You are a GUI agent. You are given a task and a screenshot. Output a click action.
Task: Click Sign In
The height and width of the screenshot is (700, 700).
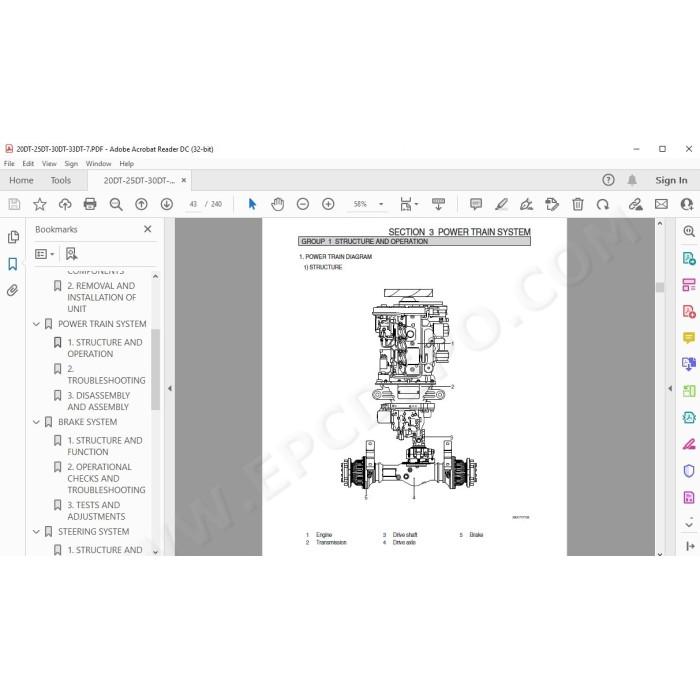pos(671,180)
